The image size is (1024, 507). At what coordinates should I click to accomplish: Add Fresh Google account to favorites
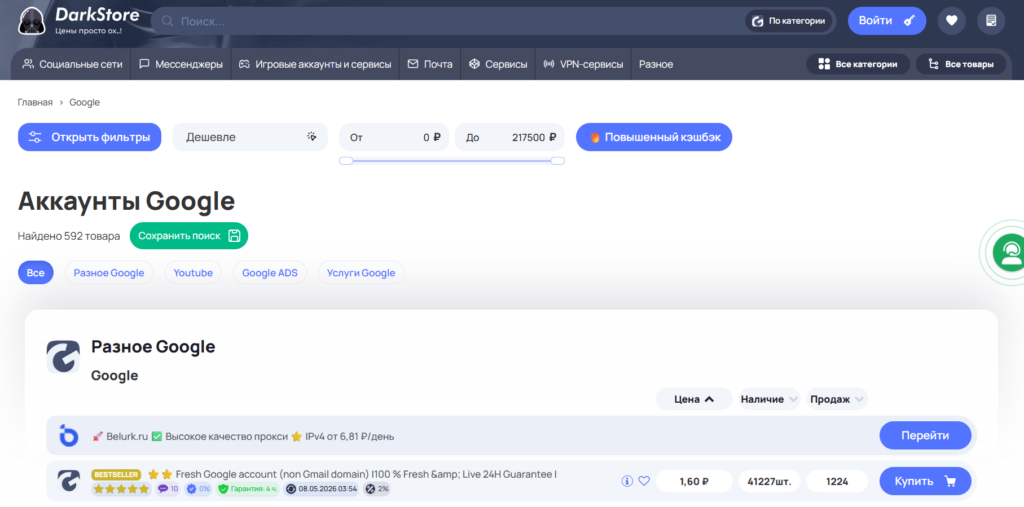(x=644, y=482)
